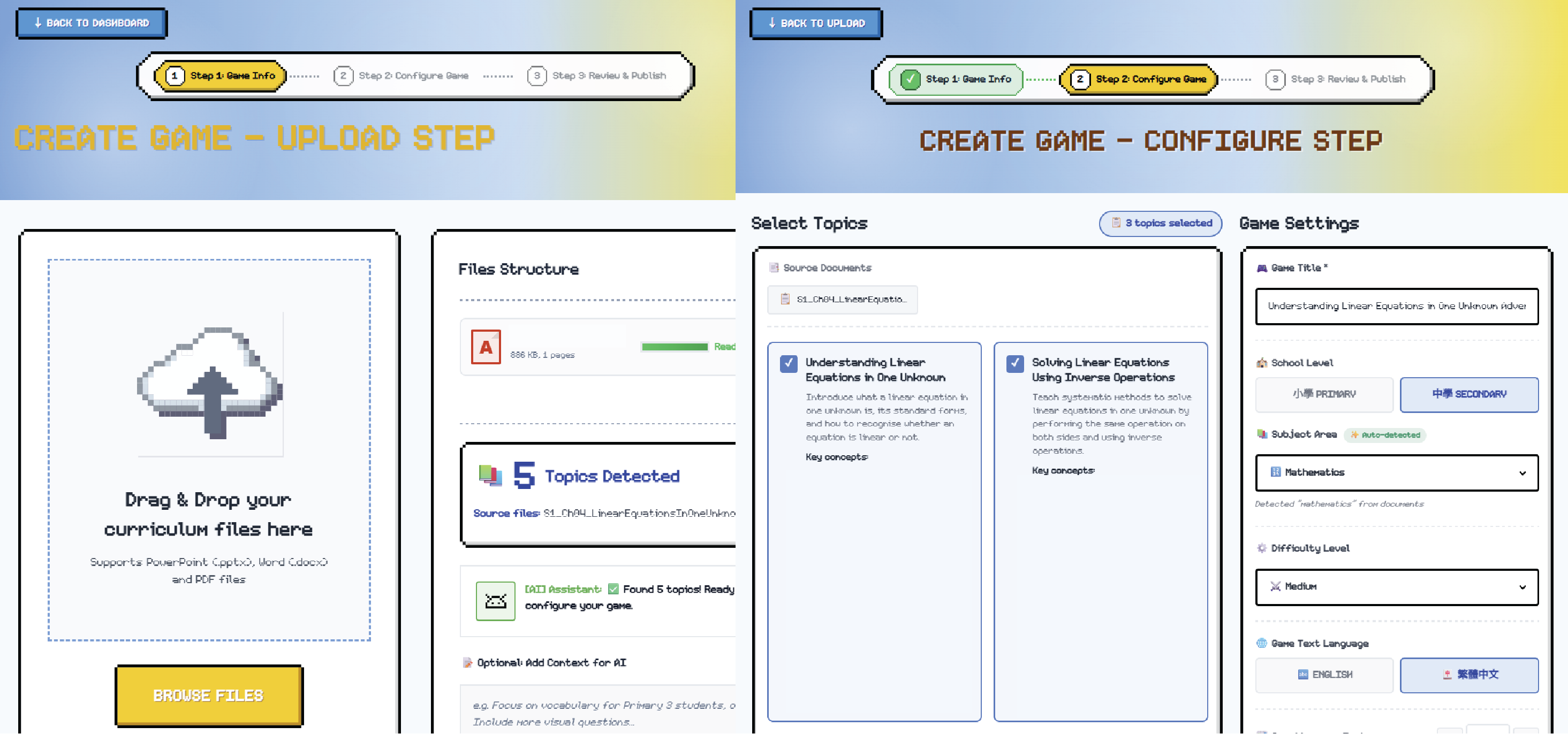The image size is (1568, 734).
Task: Click the Game Title input field
Action: [1396, 307]
